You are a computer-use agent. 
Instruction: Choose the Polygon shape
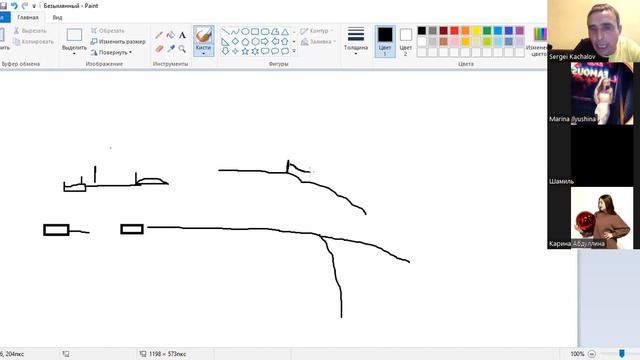click(x=275, y=31)
